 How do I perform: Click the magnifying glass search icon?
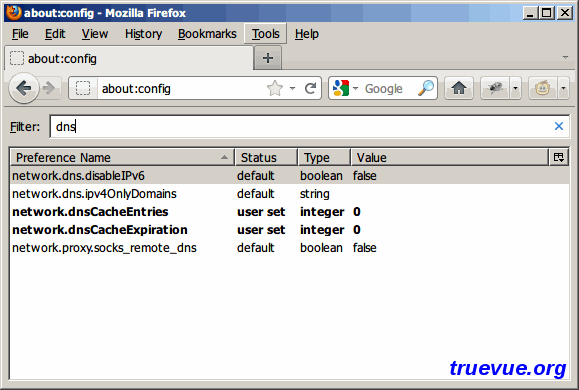pyautogui.click(x=426, y=88)
